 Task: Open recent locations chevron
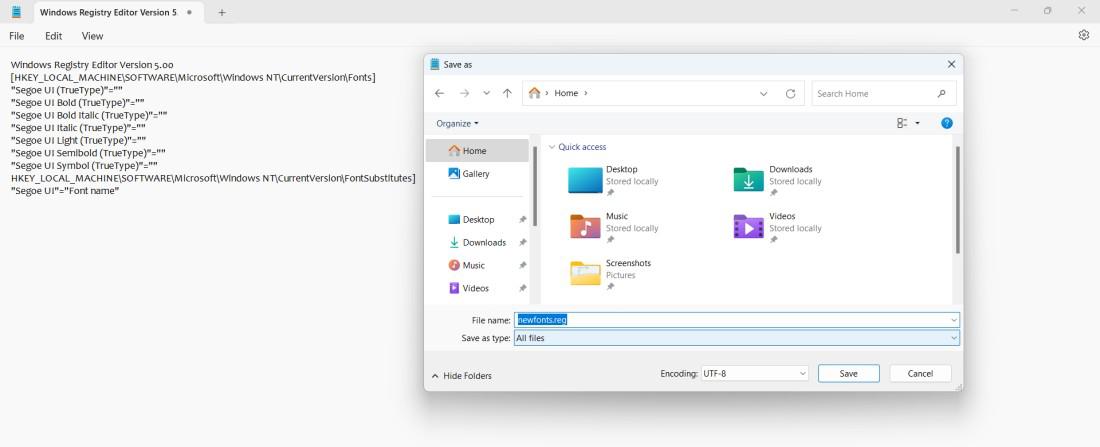pyautogui.click(x=486, y=93)
